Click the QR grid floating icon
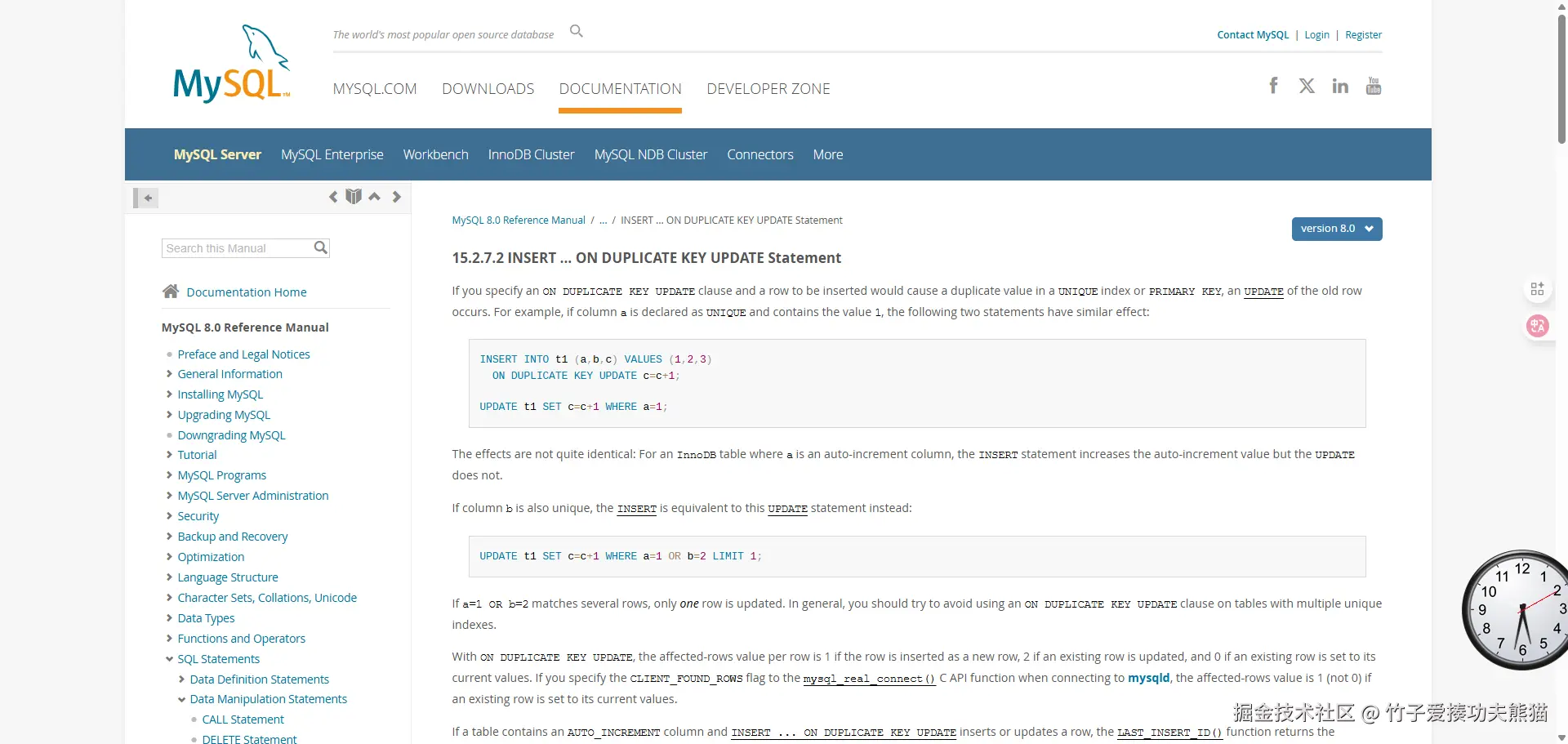 [x=1538, y=288]
